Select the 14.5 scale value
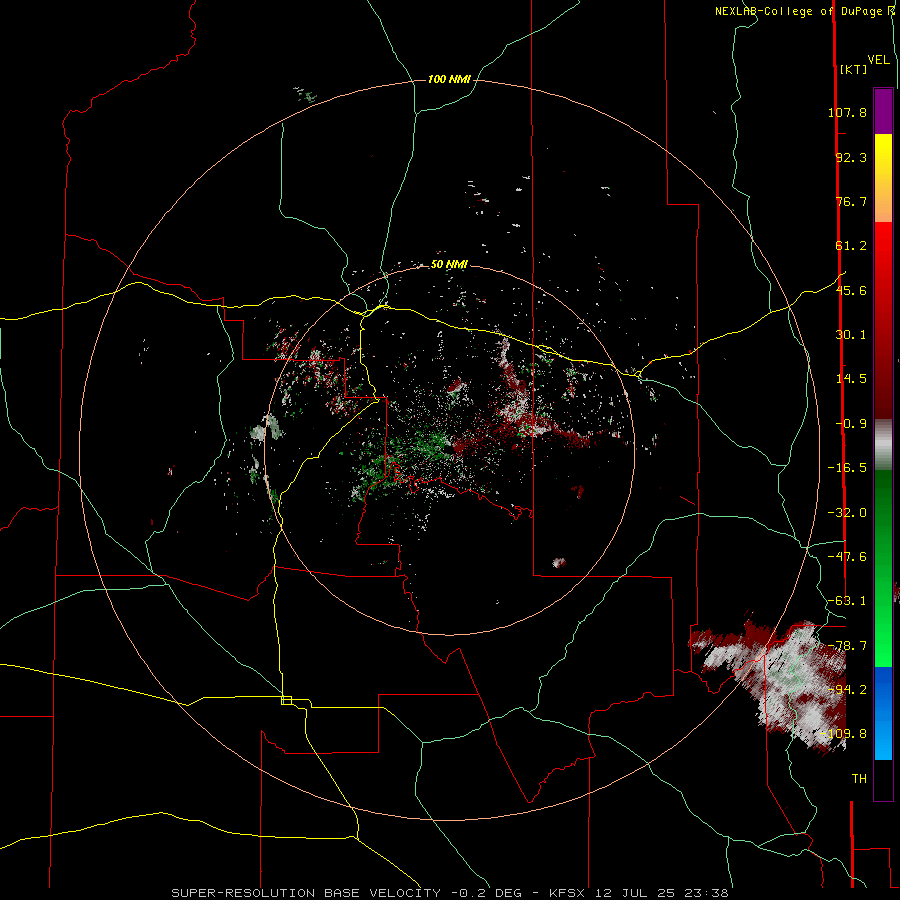This screenshot has width=900, height=900. point(851,379)
